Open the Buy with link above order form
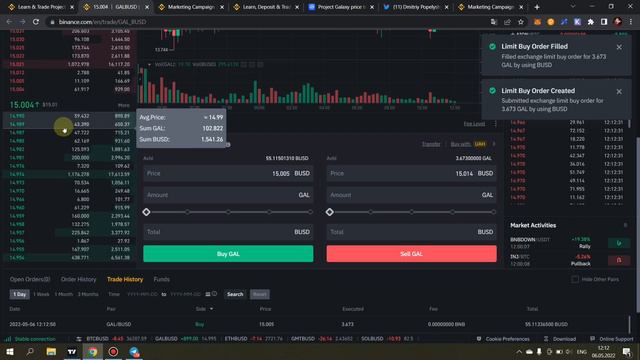The height and width of the screenshot is (360, 640). click(460, 144)
